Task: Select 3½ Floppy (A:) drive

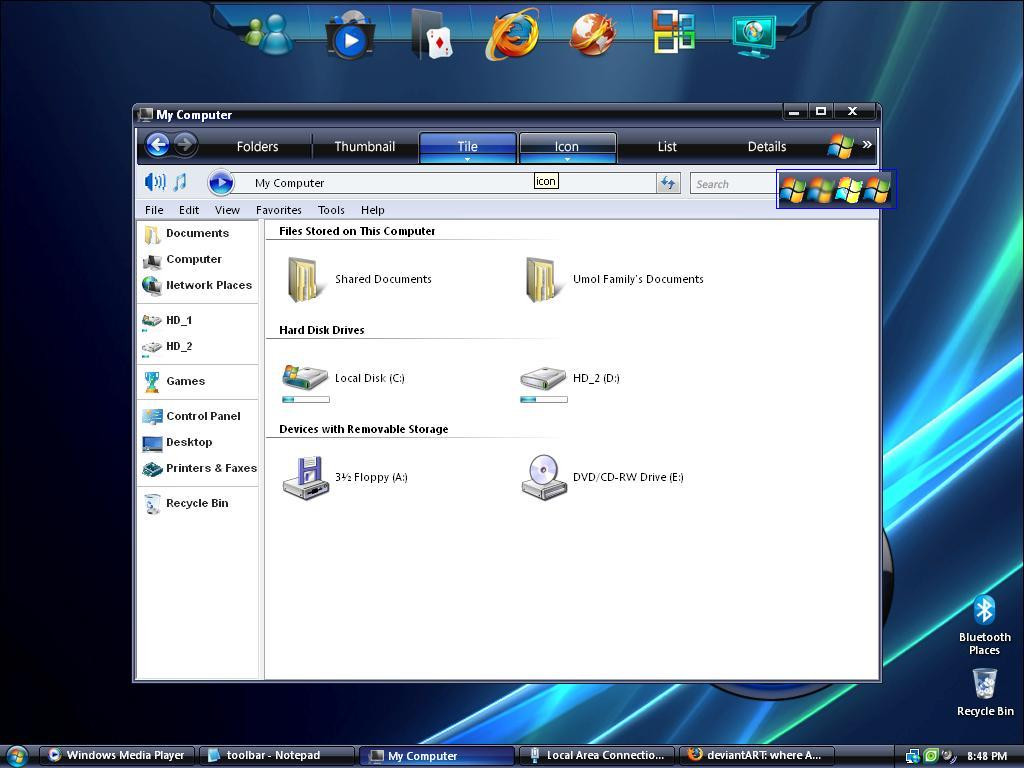Action: [345, 477]
